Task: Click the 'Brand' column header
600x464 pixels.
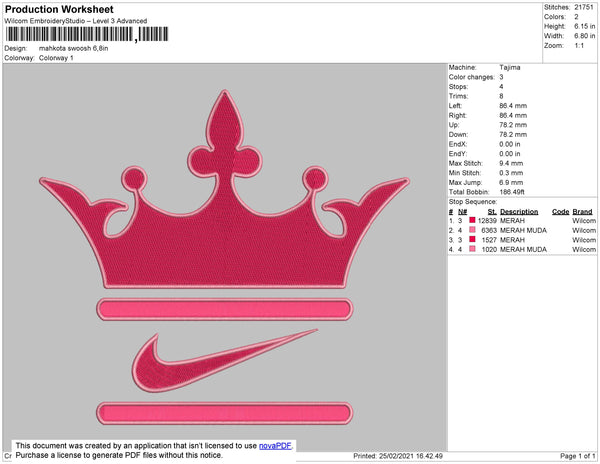Action: click(582, 212)
